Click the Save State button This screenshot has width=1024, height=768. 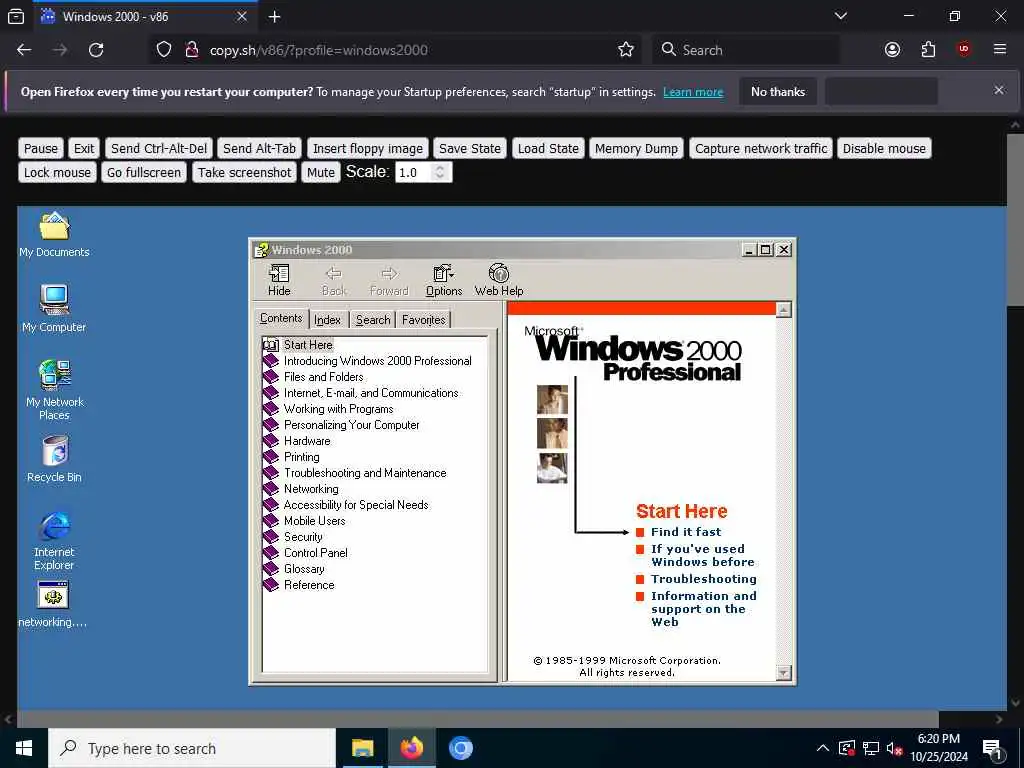470,148
